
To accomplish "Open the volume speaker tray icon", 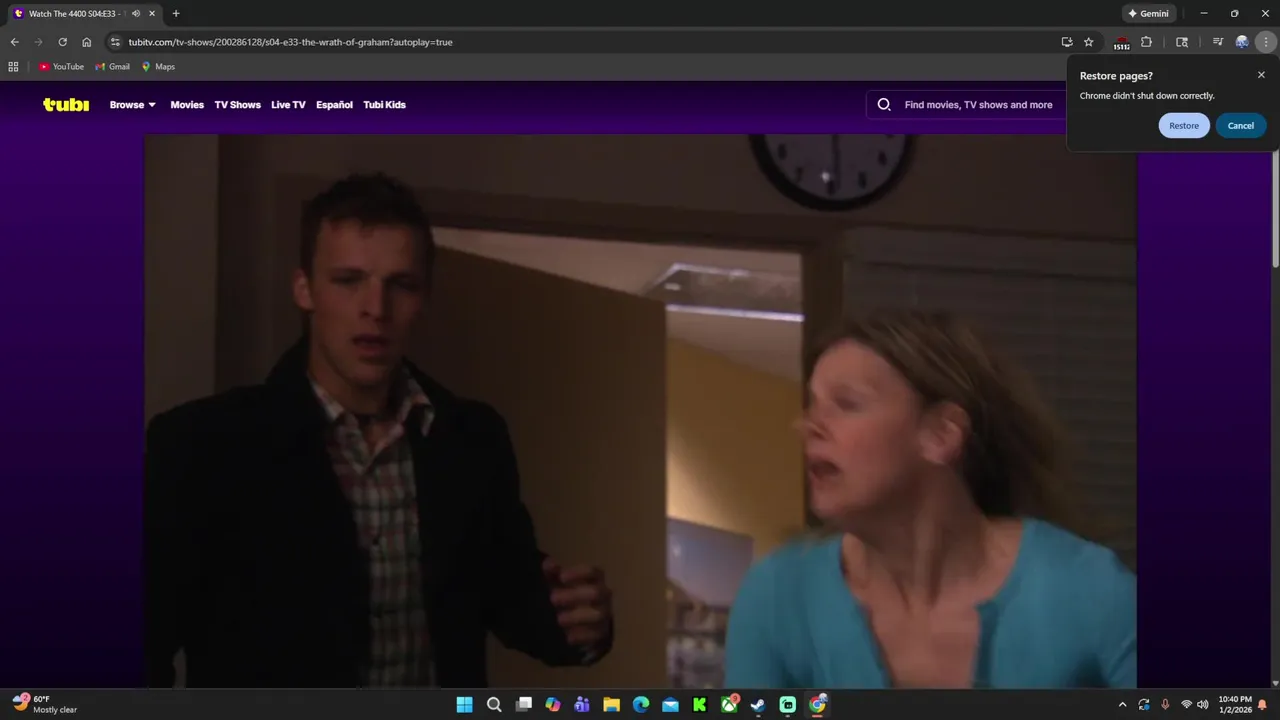I will [1202, 705].
